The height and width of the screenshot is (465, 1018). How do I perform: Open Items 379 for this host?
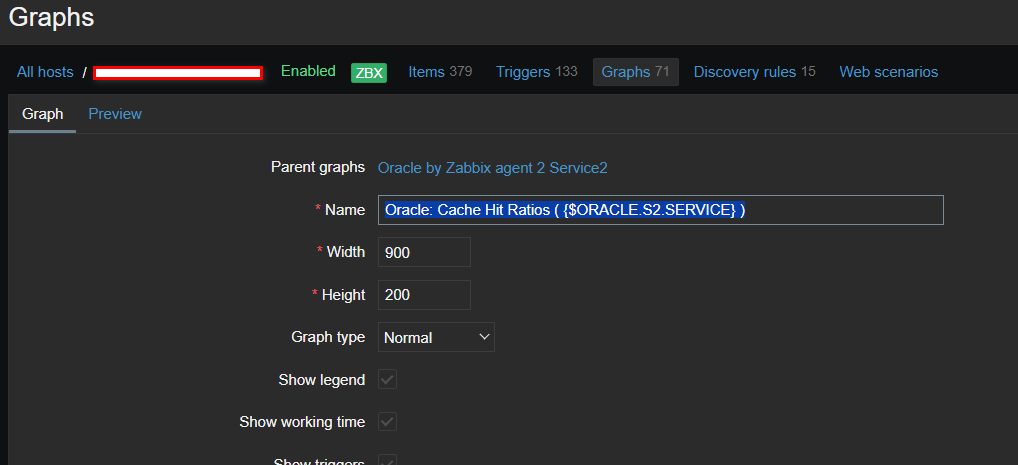click(440, 72)
